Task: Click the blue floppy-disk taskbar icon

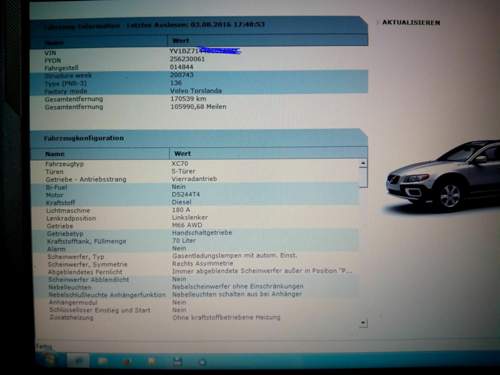Action: tap(177, 362)
